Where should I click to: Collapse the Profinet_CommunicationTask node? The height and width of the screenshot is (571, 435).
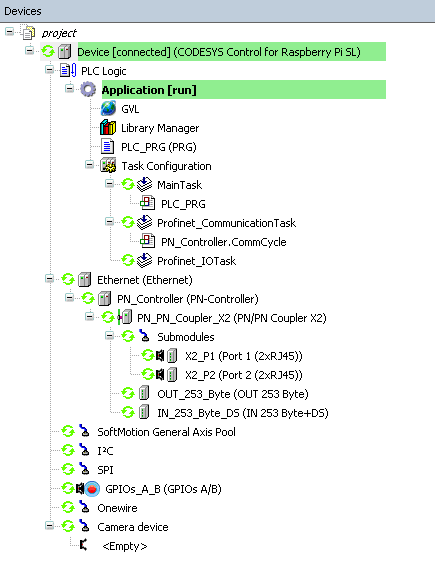tap(109, 222)
